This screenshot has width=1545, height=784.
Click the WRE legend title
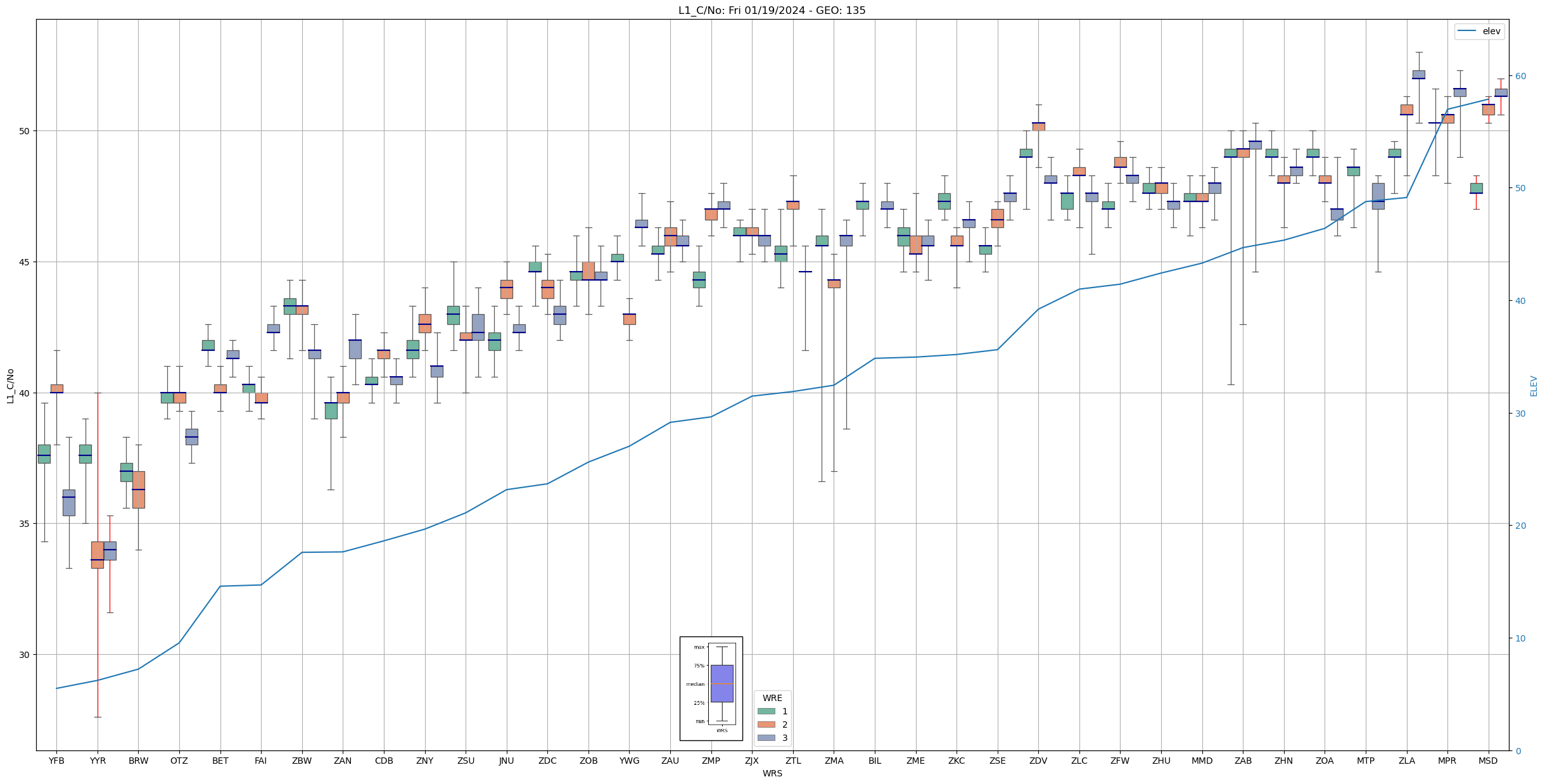[772, 698]
